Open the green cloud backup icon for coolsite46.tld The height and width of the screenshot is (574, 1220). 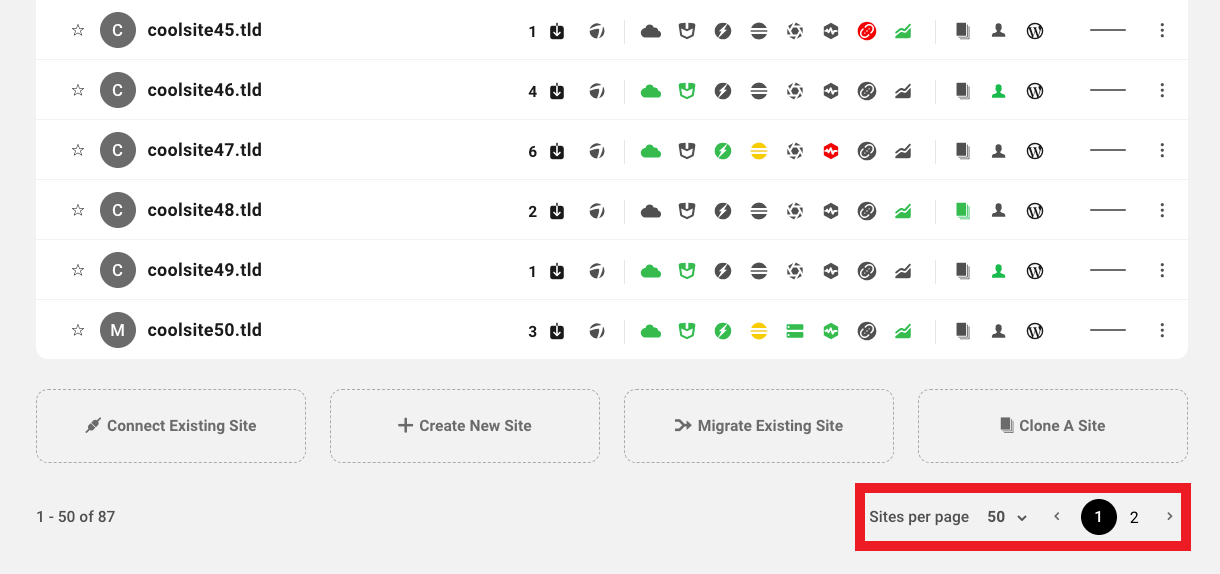click(651, 91)
